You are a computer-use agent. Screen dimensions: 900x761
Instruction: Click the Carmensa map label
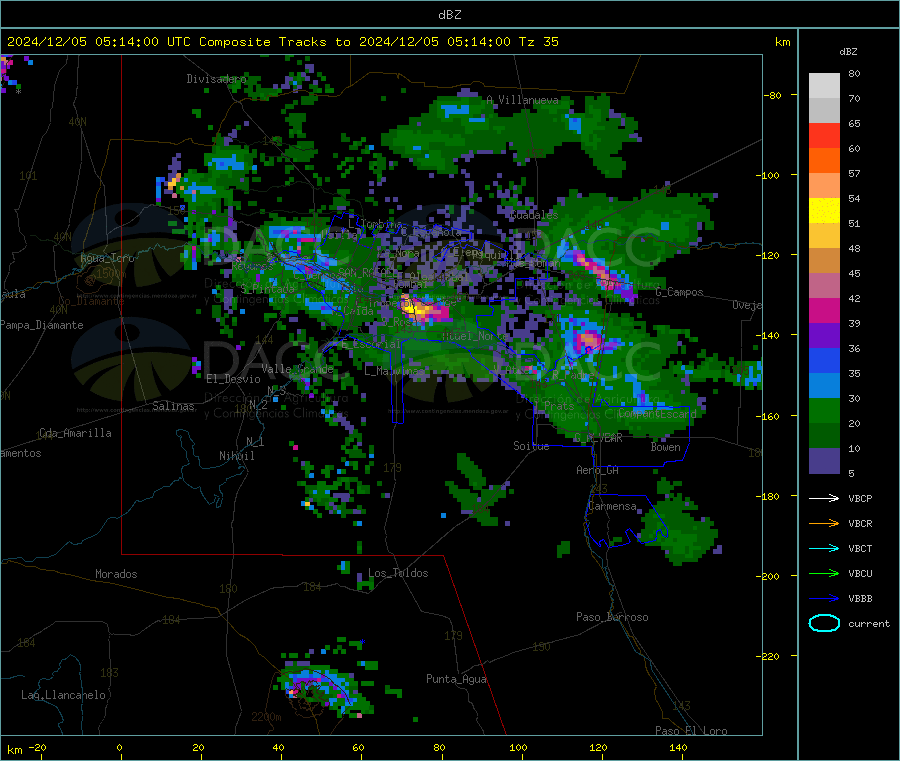pyautogui.click(x=612, y=506)
